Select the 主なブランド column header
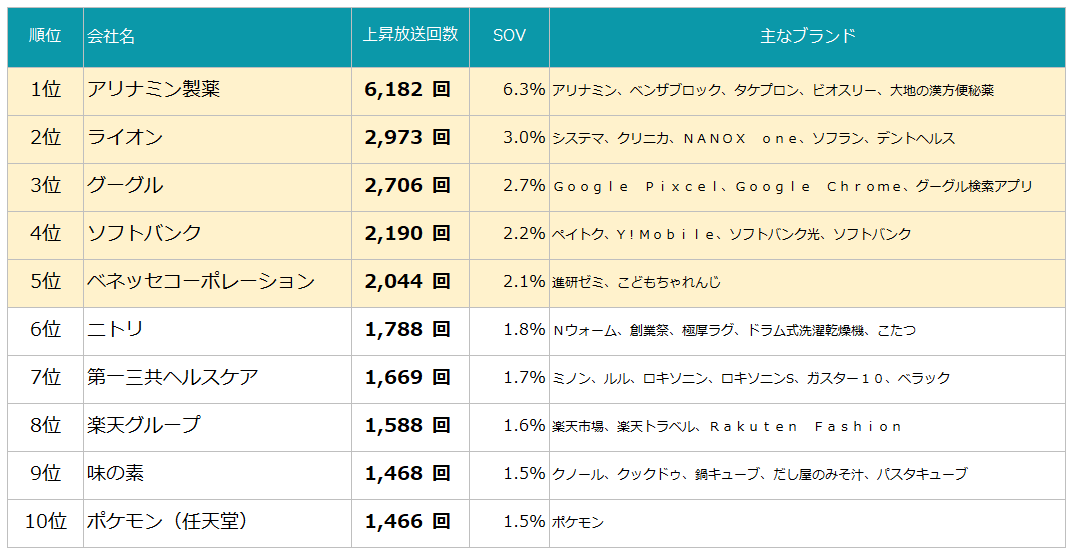This screenshot has width=1074, height=557. (x=807, y=36)
